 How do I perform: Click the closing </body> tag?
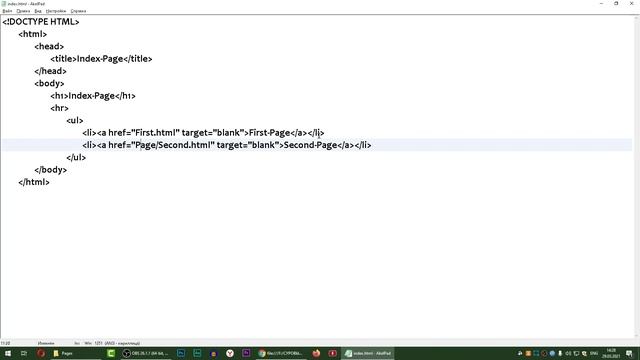tap(51, 170)
